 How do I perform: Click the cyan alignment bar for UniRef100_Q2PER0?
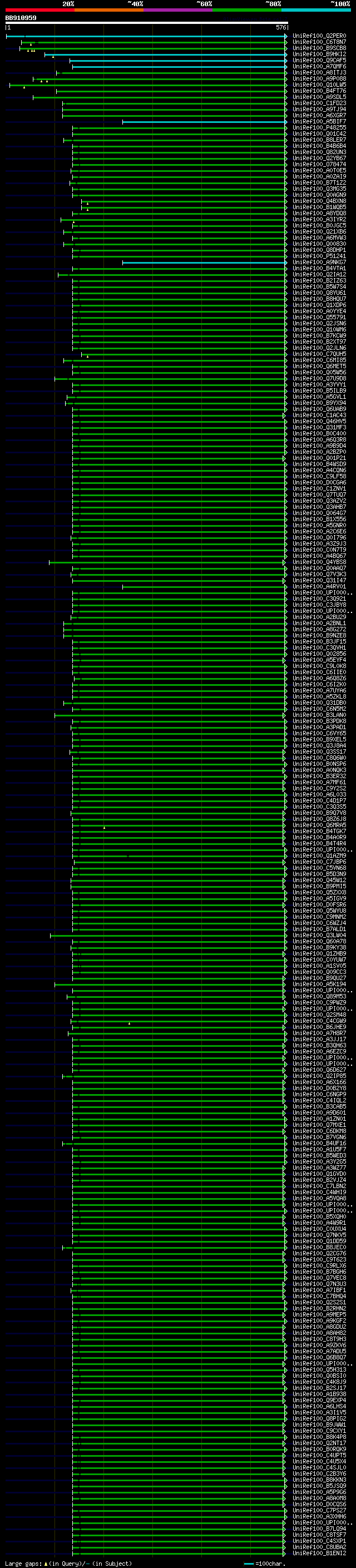pyautogui.click(x=146, y=36)
